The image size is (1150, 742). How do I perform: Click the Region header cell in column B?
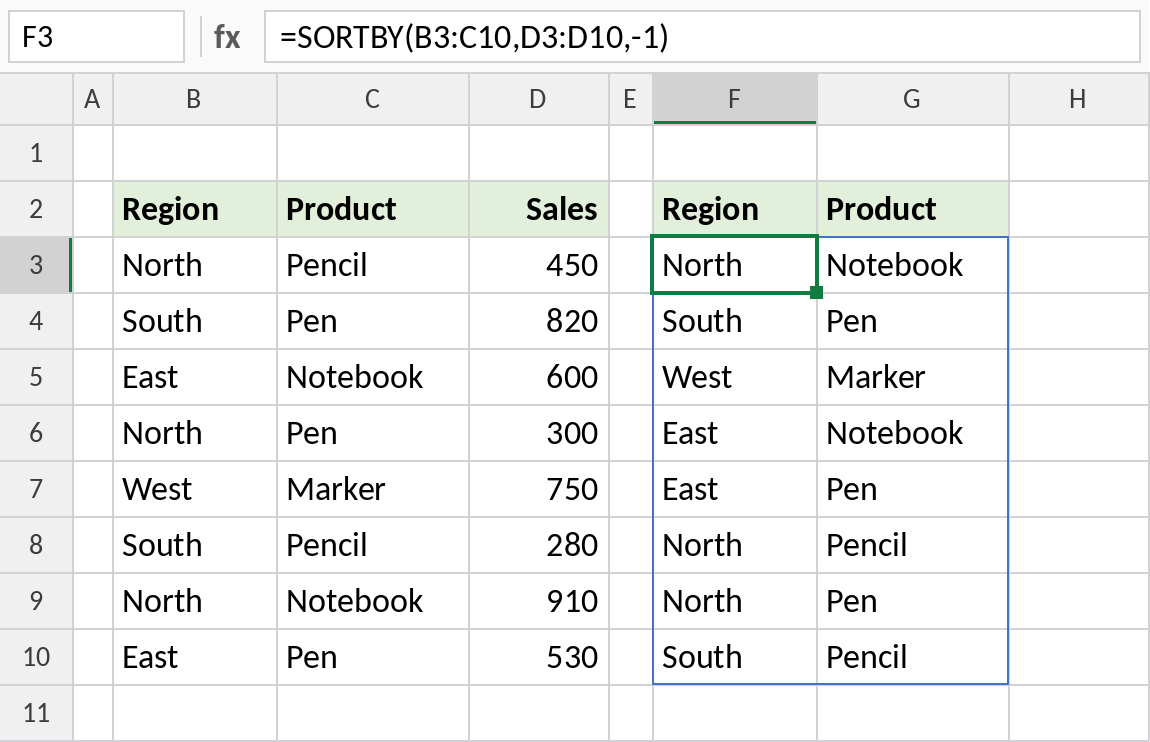[195, 209]
